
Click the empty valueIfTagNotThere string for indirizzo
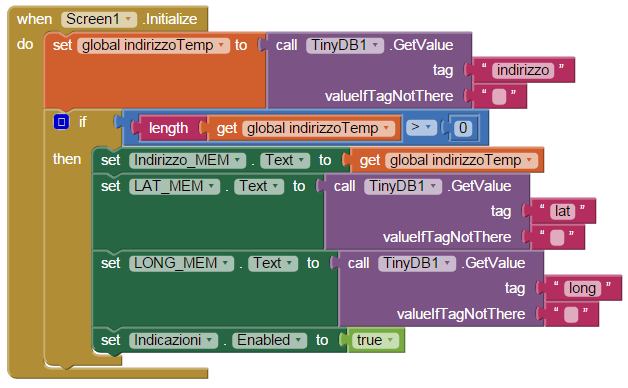(499, 96)
